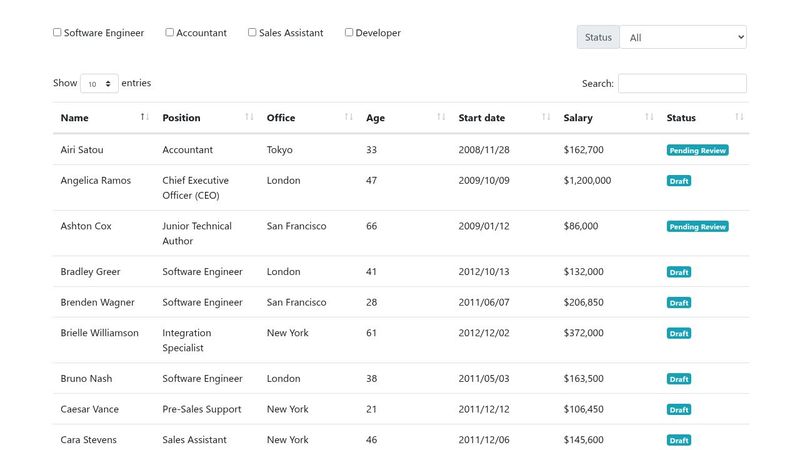The height and width of the screenshot is (450, 800).
Task: Click sort arrows in Status column header
Action: click(x=739, y=118)
